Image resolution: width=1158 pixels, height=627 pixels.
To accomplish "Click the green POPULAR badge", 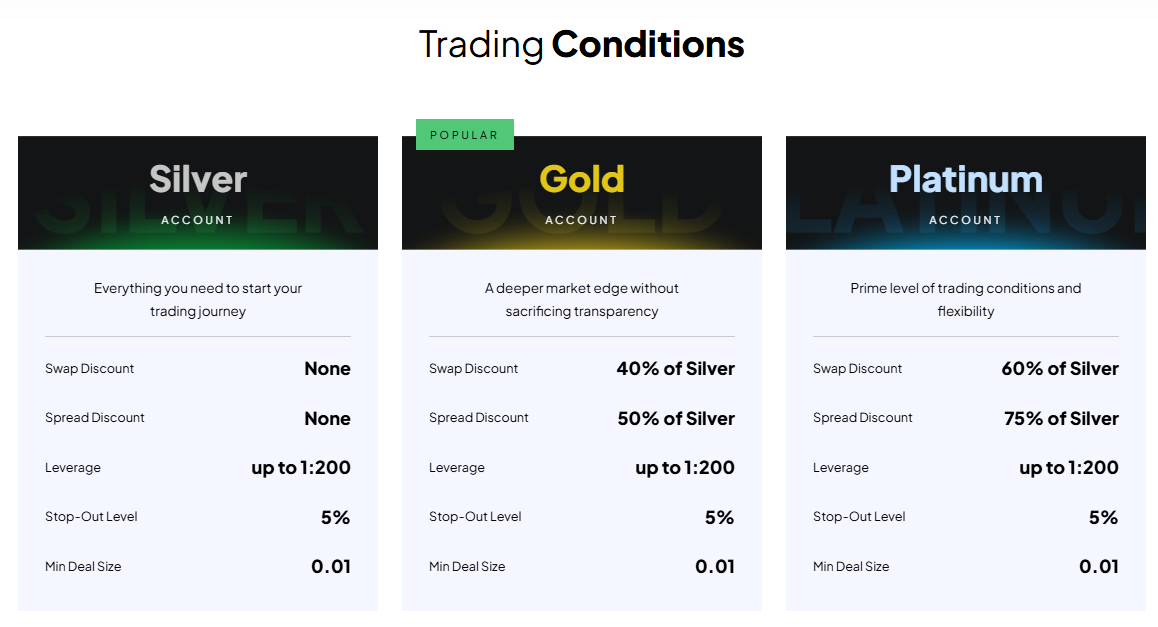I will (464, 135).
